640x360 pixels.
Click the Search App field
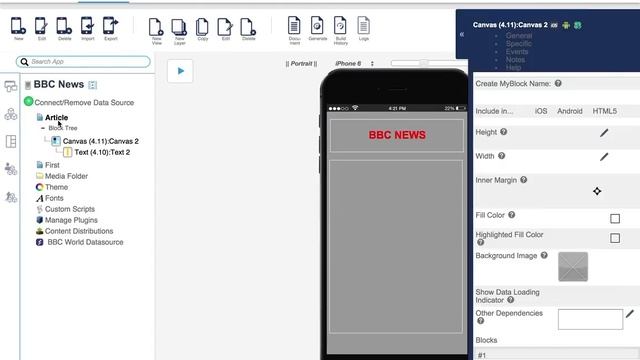(x=83, y=62)
